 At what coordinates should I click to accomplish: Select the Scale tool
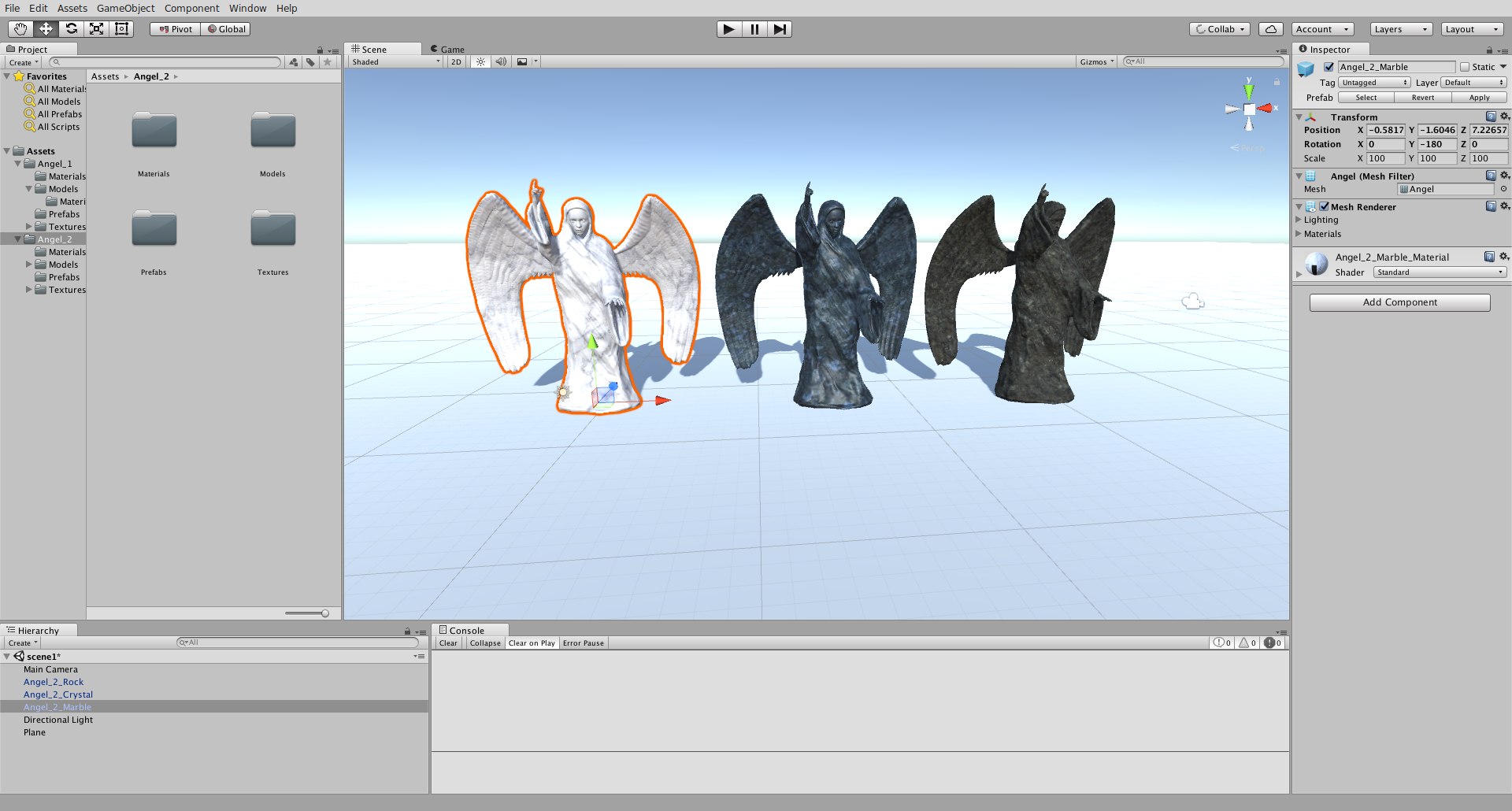(x=96, y=29)
